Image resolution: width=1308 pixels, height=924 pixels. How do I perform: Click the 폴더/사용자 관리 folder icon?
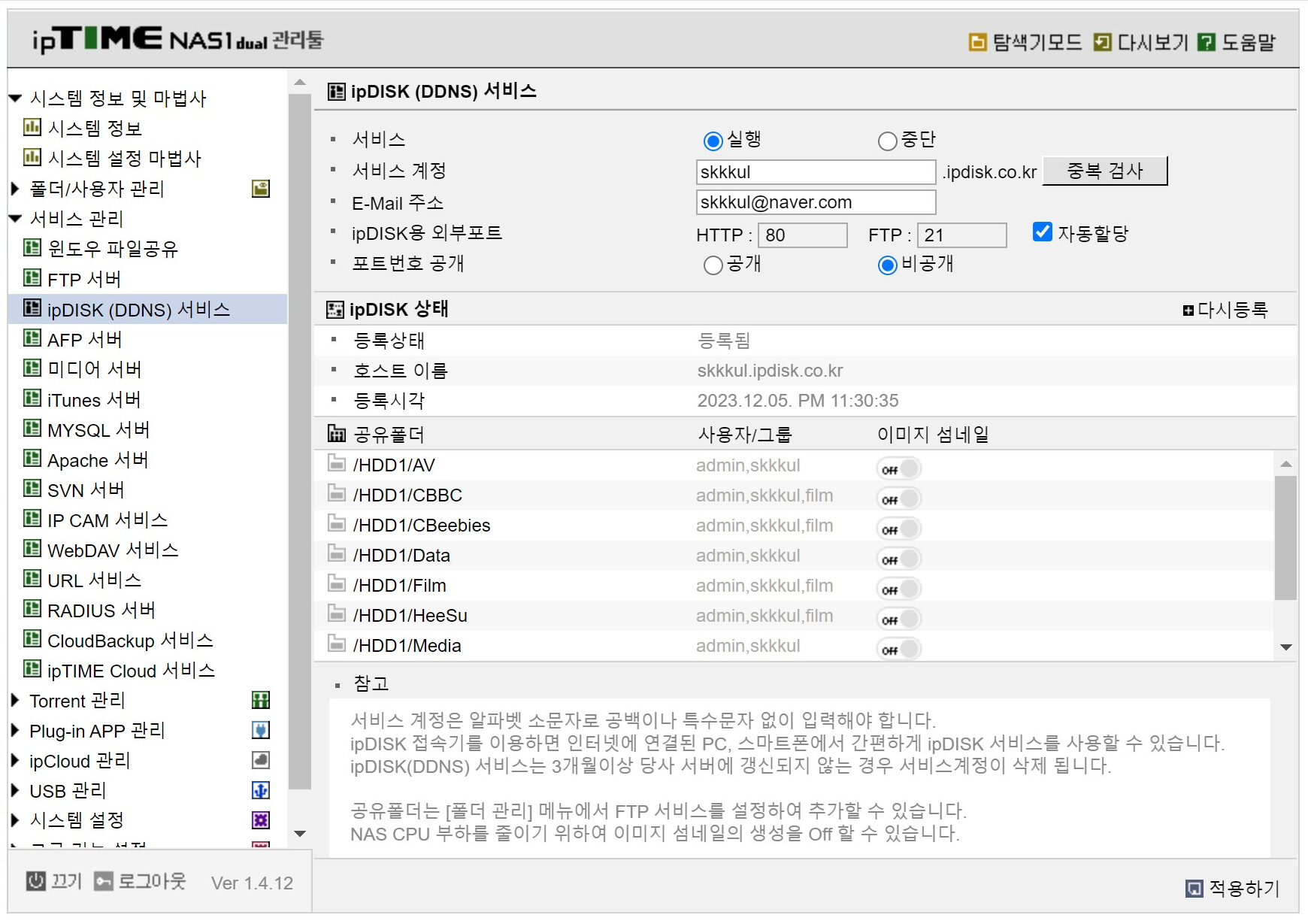261,189
